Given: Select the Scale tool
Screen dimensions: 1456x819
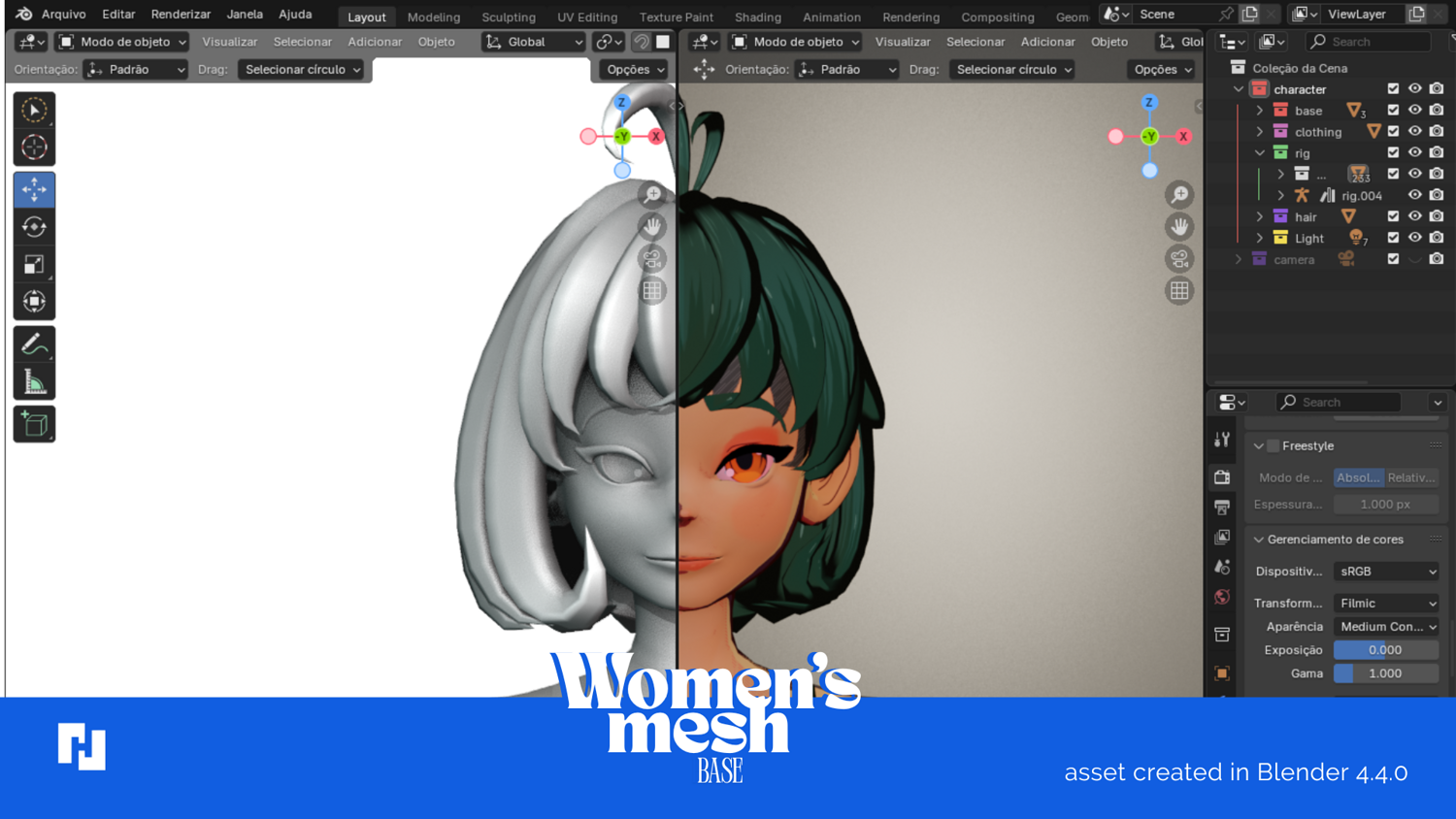Looking at the screenshot, I should (34, 264).
